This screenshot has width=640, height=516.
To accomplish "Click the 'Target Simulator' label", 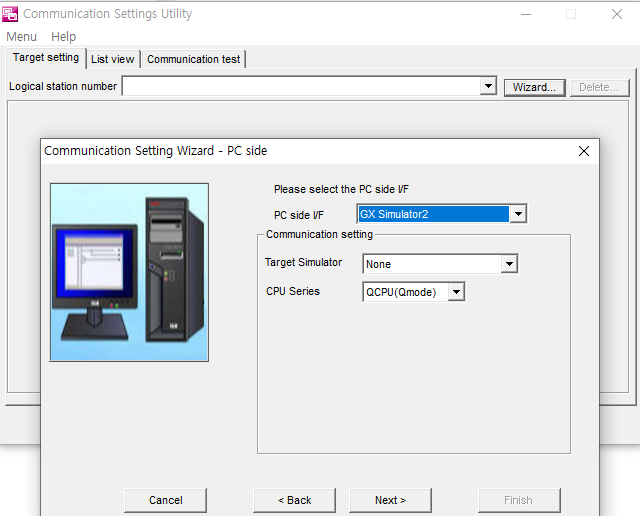I will [x=303, y=262].
